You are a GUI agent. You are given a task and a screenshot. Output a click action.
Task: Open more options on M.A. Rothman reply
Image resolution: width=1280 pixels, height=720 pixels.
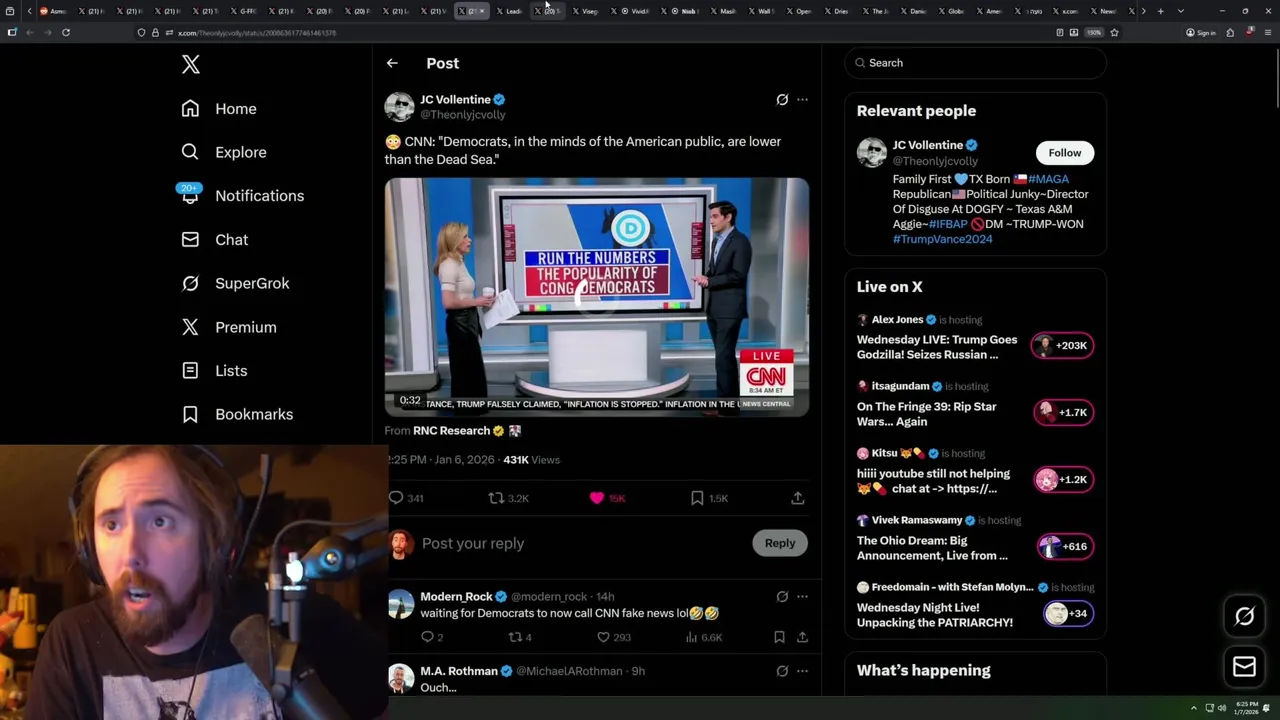(x=802, y=671)
